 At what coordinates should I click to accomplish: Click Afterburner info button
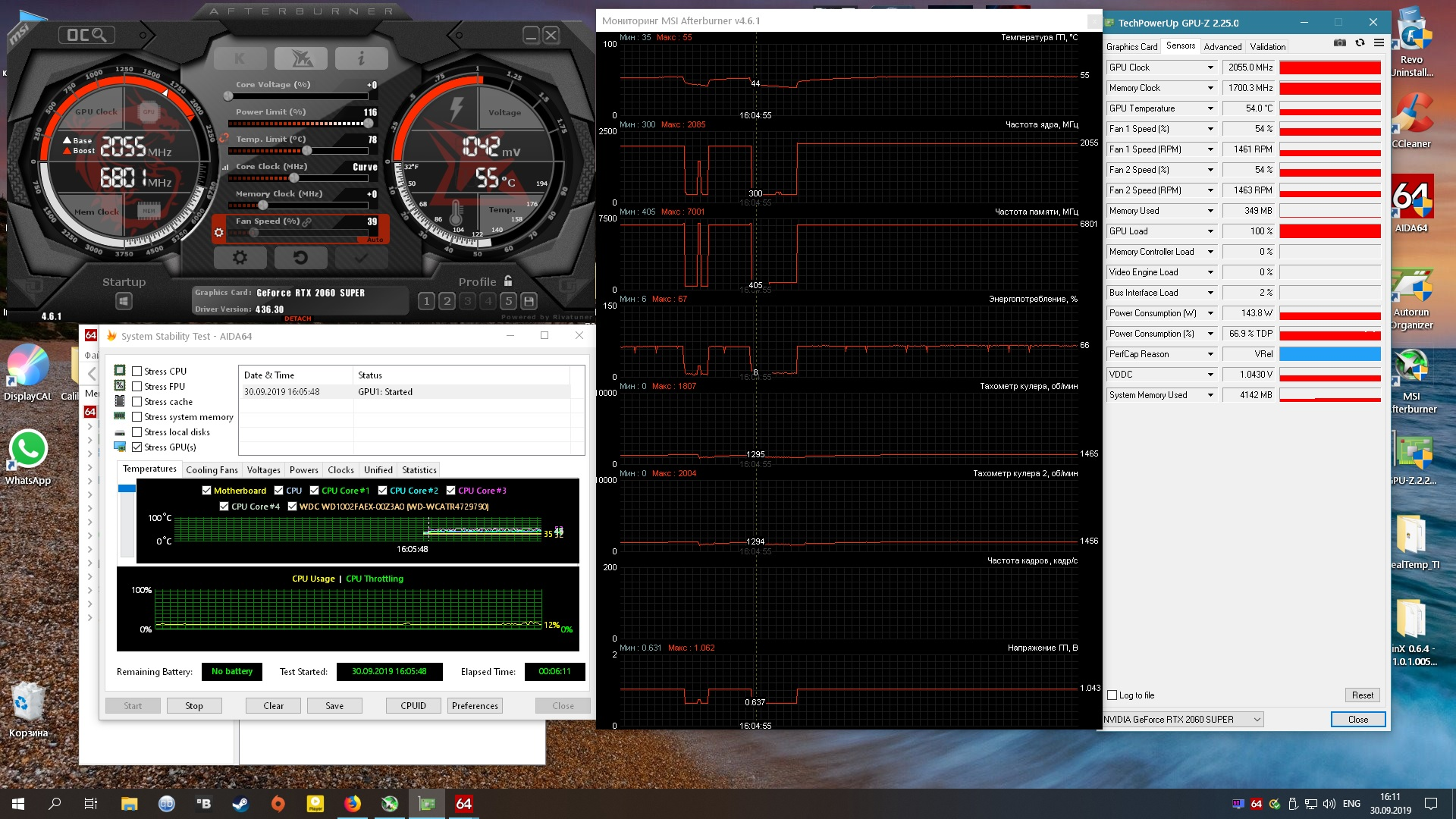click(361, 58)
